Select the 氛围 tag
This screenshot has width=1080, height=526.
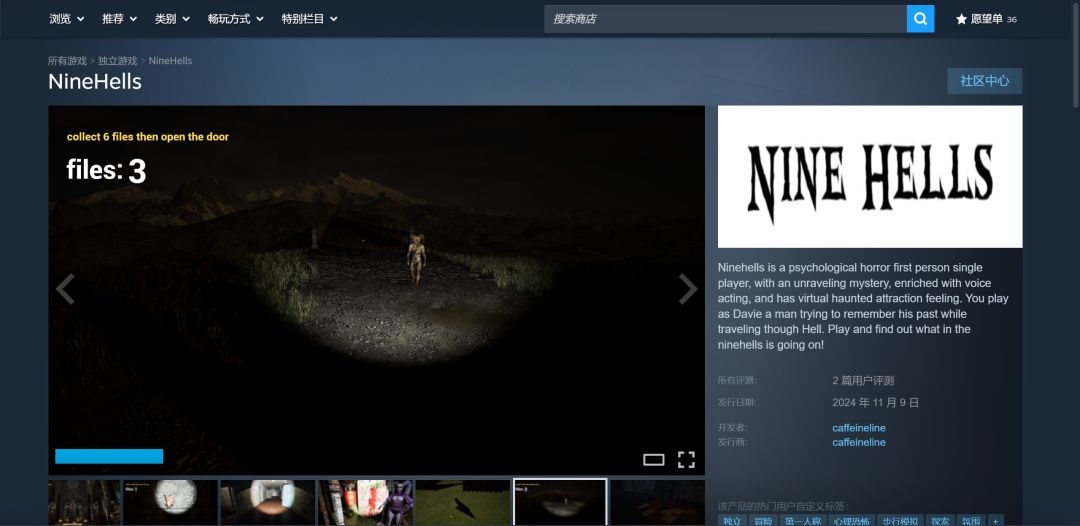click(x=970, y=520)
